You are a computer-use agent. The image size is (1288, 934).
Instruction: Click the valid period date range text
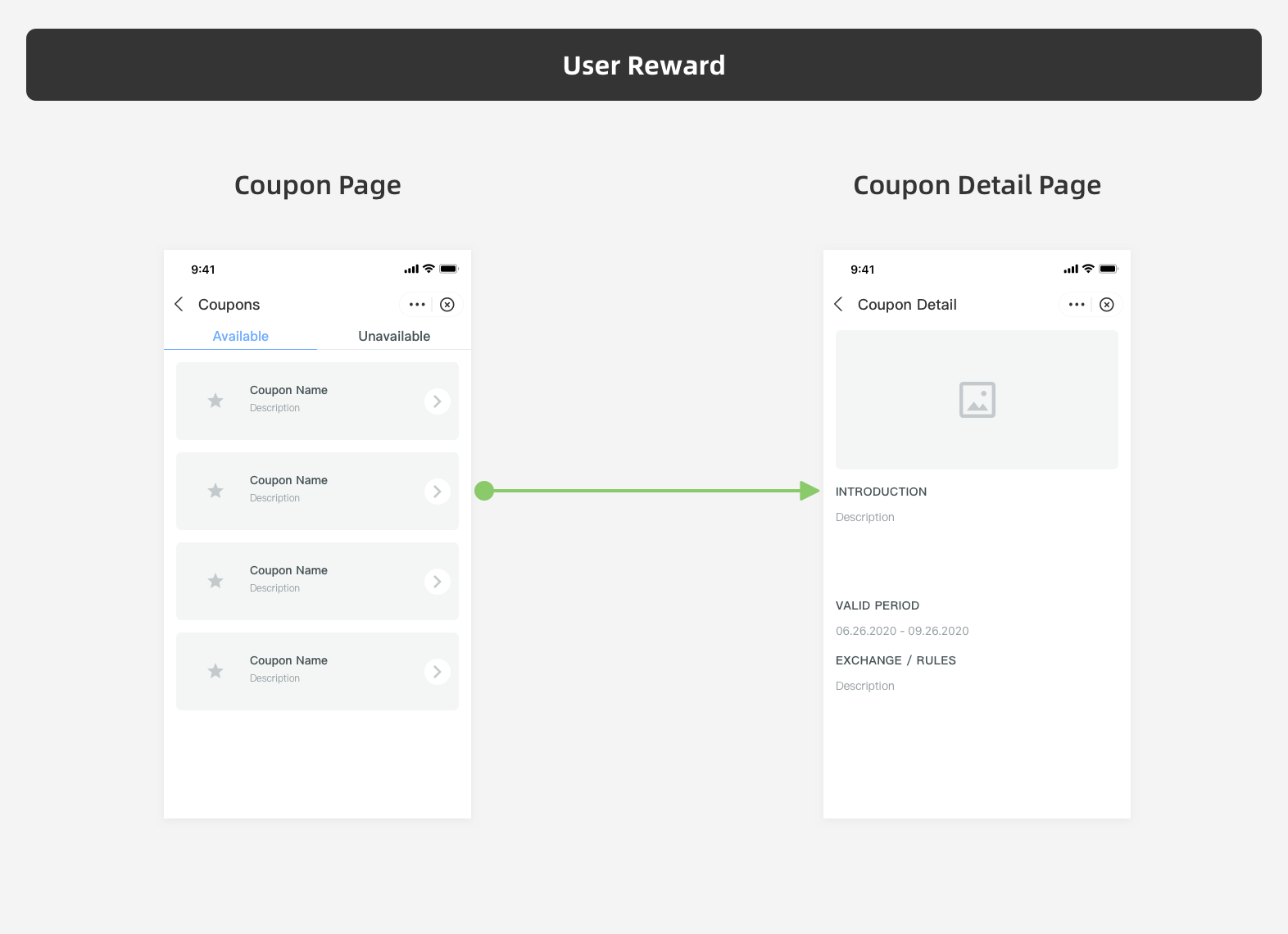pos(902,631)
